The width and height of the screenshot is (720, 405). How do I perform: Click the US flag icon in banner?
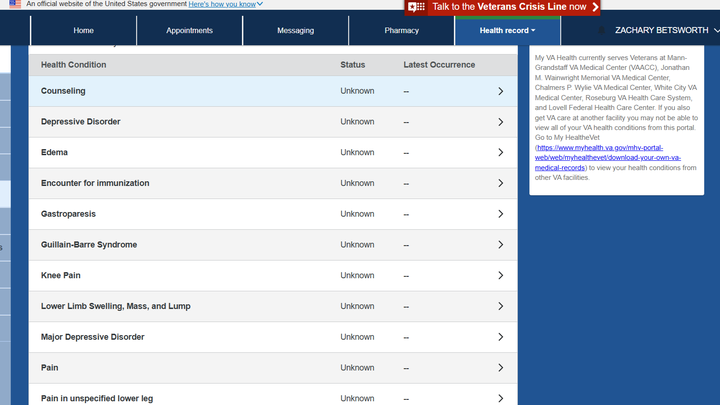point(14,4)
